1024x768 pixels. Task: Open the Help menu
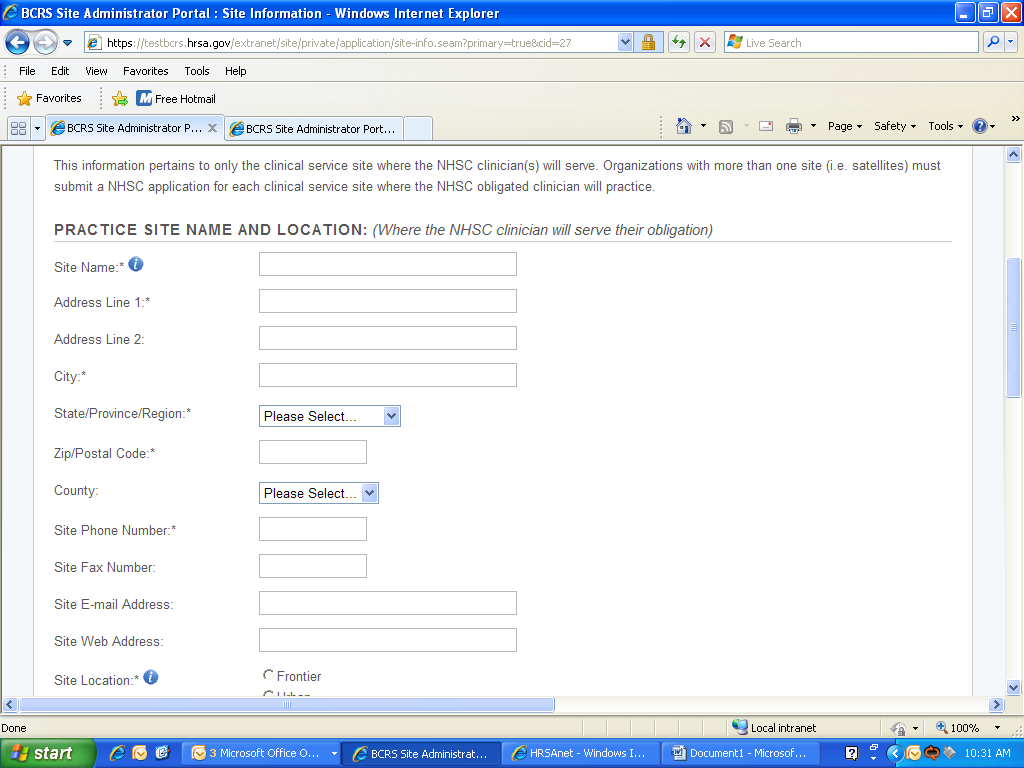point(236,71)
